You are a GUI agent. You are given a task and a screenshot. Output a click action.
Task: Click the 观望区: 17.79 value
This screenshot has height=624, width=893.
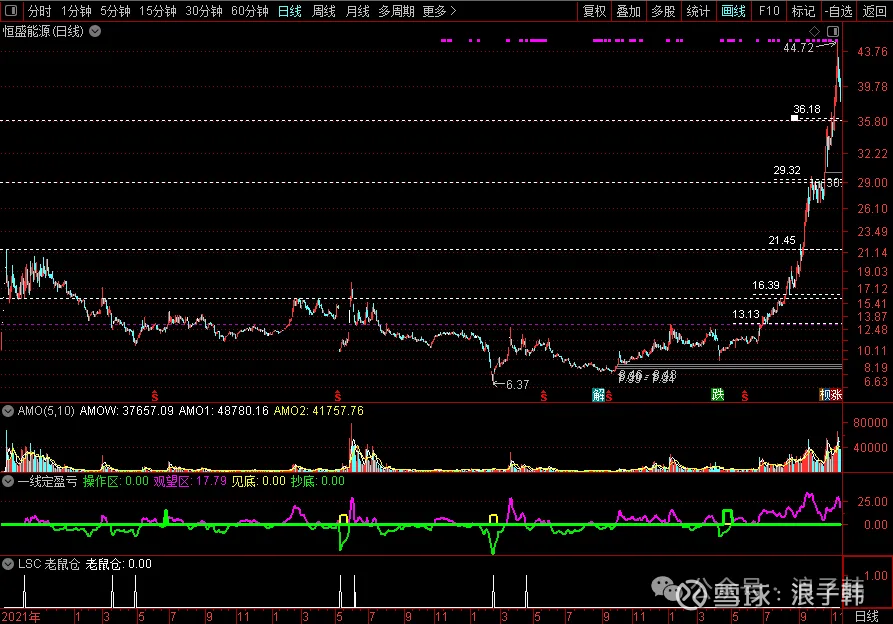point(190,481)
